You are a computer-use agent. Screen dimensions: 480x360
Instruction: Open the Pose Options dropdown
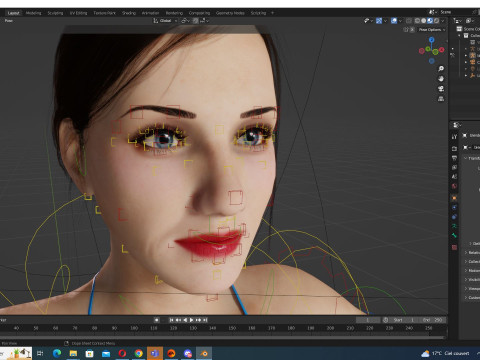tap(432, 30)
